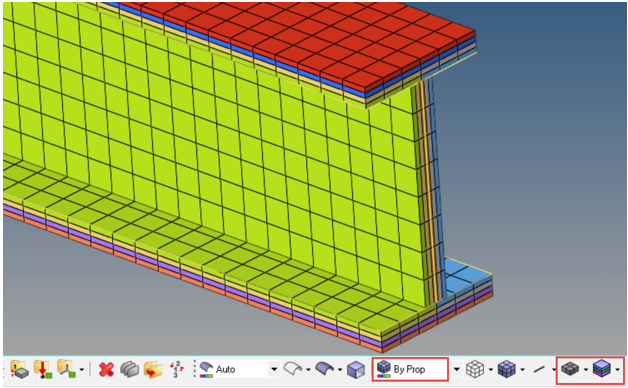Expand the 2D element representation arrow
The height and width of the screenshot is (388, 628).
586,369
